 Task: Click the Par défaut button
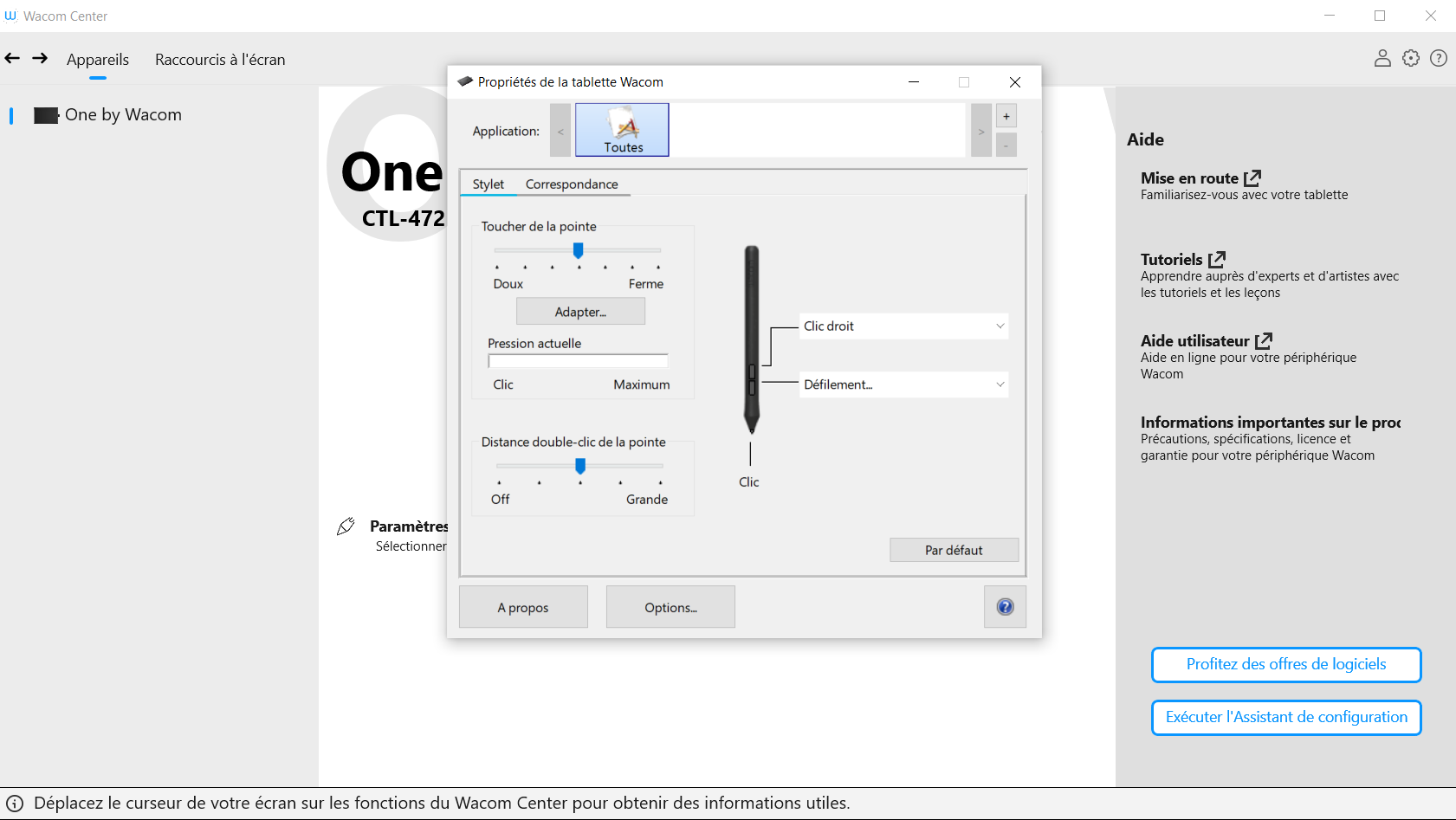[954, 550]
